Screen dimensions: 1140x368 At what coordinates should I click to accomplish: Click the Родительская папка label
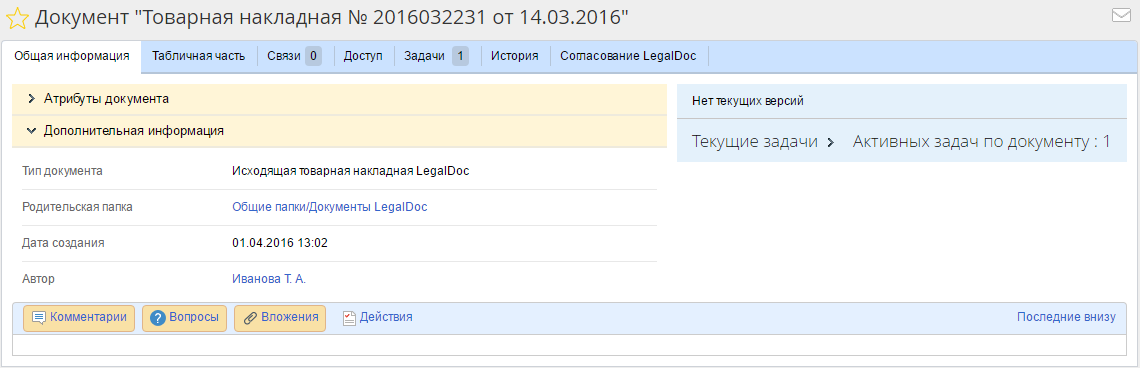(78, 207)
